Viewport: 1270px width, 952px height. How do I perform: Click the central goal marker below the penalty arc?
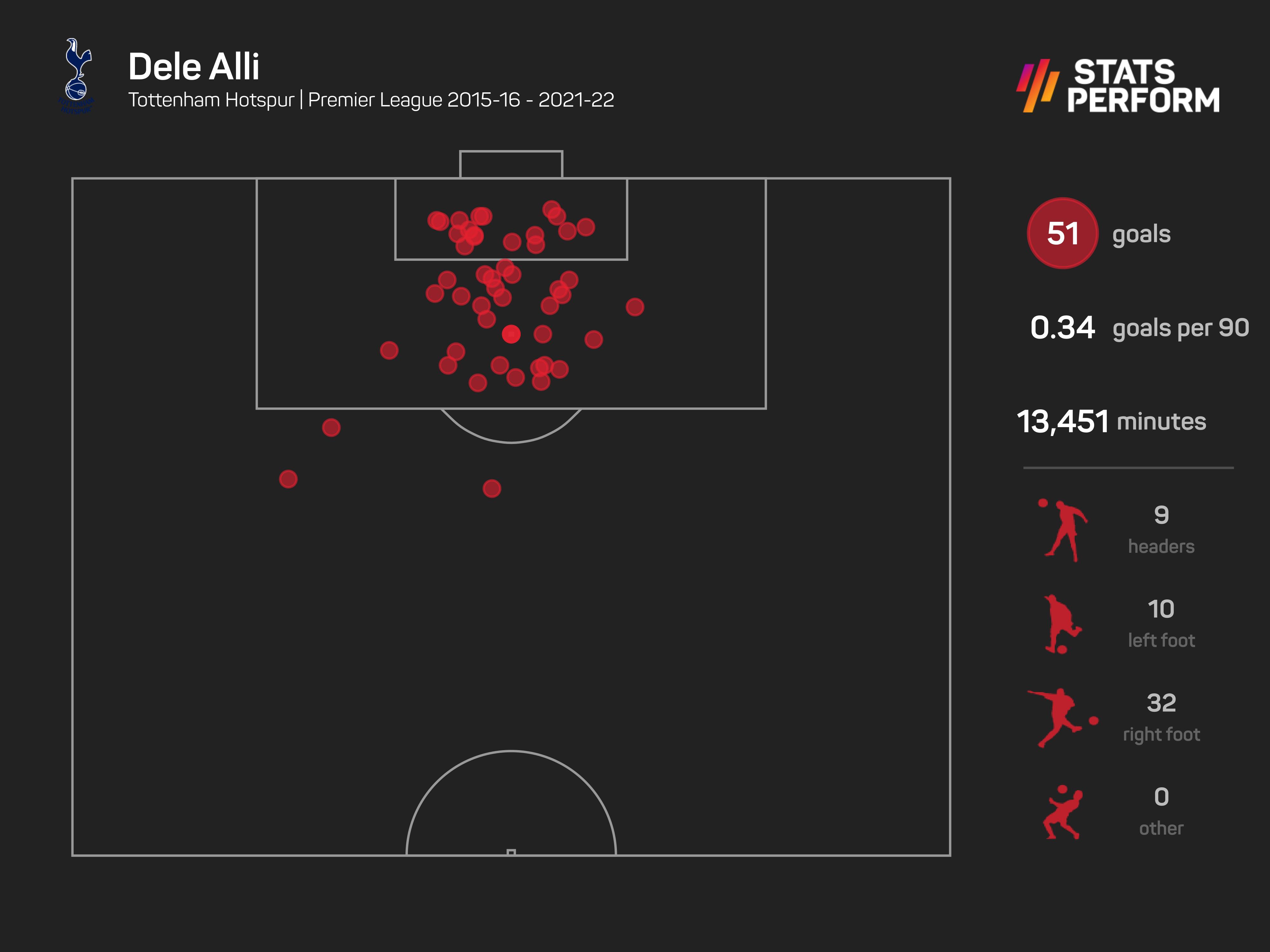pyautogui.click(x=492, y=488)
